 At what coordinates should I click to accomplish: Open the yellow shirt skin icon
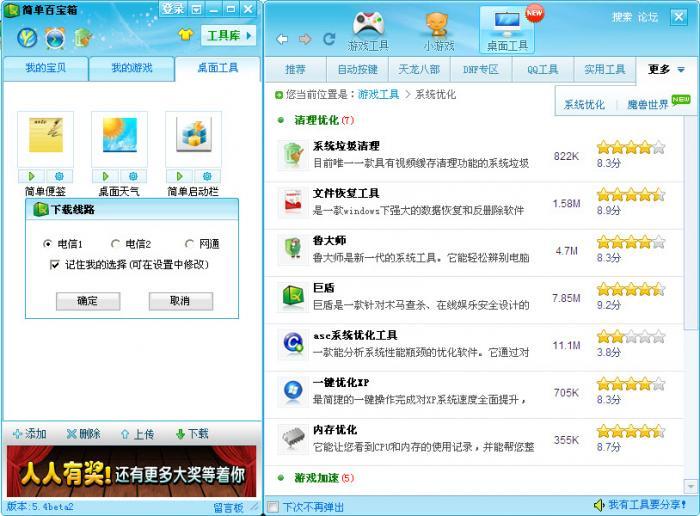(186, 34)
